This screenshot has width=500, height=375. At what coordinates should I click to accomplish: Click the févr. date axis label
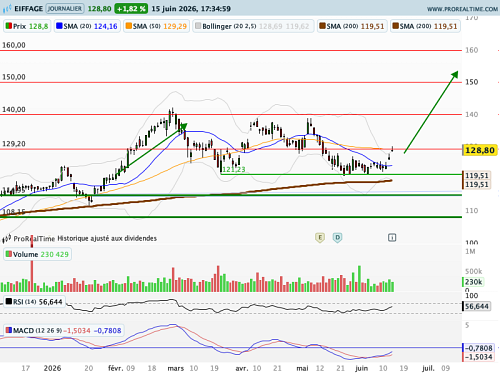(x=115, y=368)
